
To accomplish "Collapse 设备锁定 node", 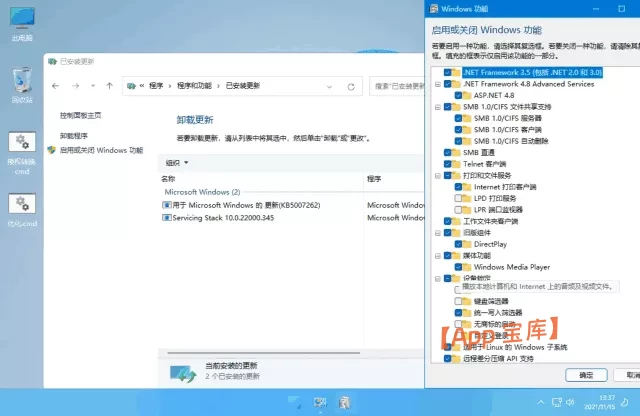I will coord(438,278).
